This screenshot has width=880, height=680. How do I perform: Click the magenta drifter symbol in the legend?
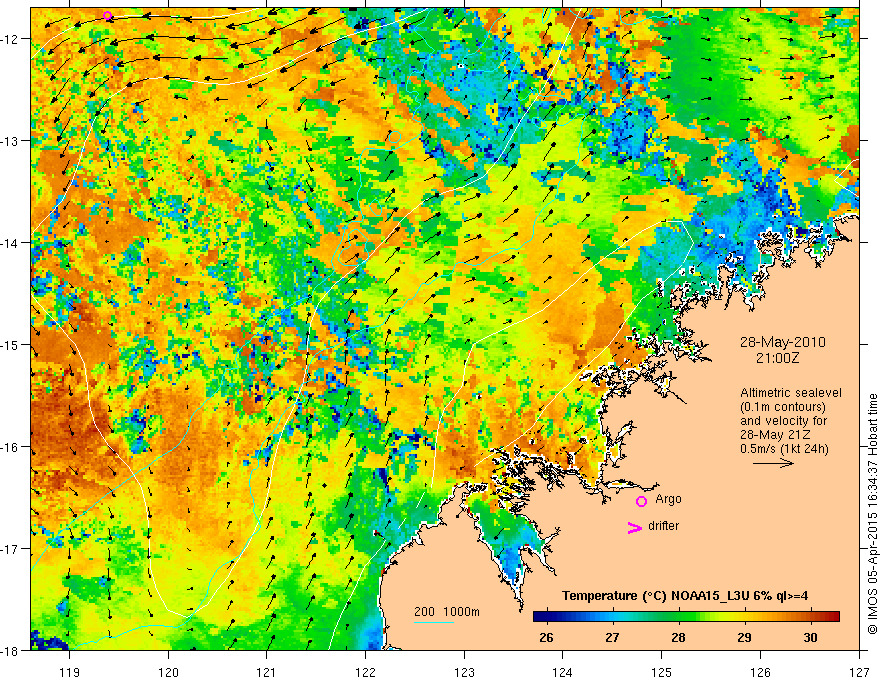pos(635,527)
